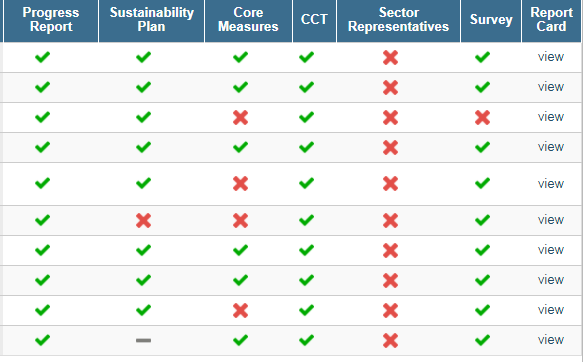Open the first row's report card view link
The image size is (585, 362).
coord(551,57)
